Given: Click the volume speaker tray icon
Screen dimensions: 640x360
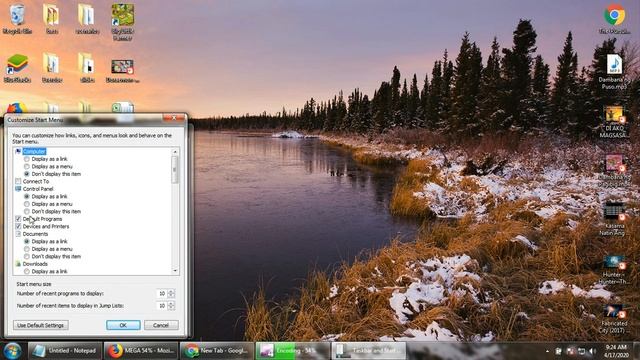Looking at the screenshot, I should point(593,351).
